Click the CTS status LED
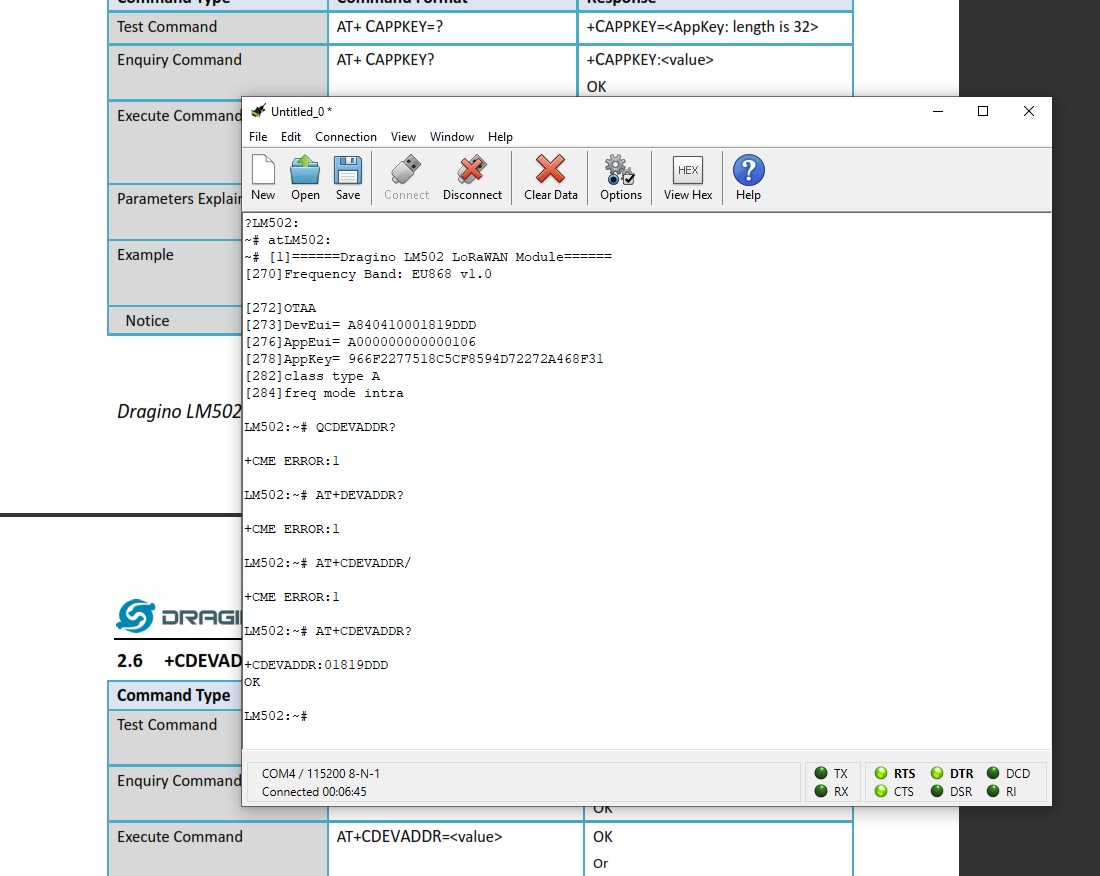This screenshot has width=1100, height=876. (881, 791)
